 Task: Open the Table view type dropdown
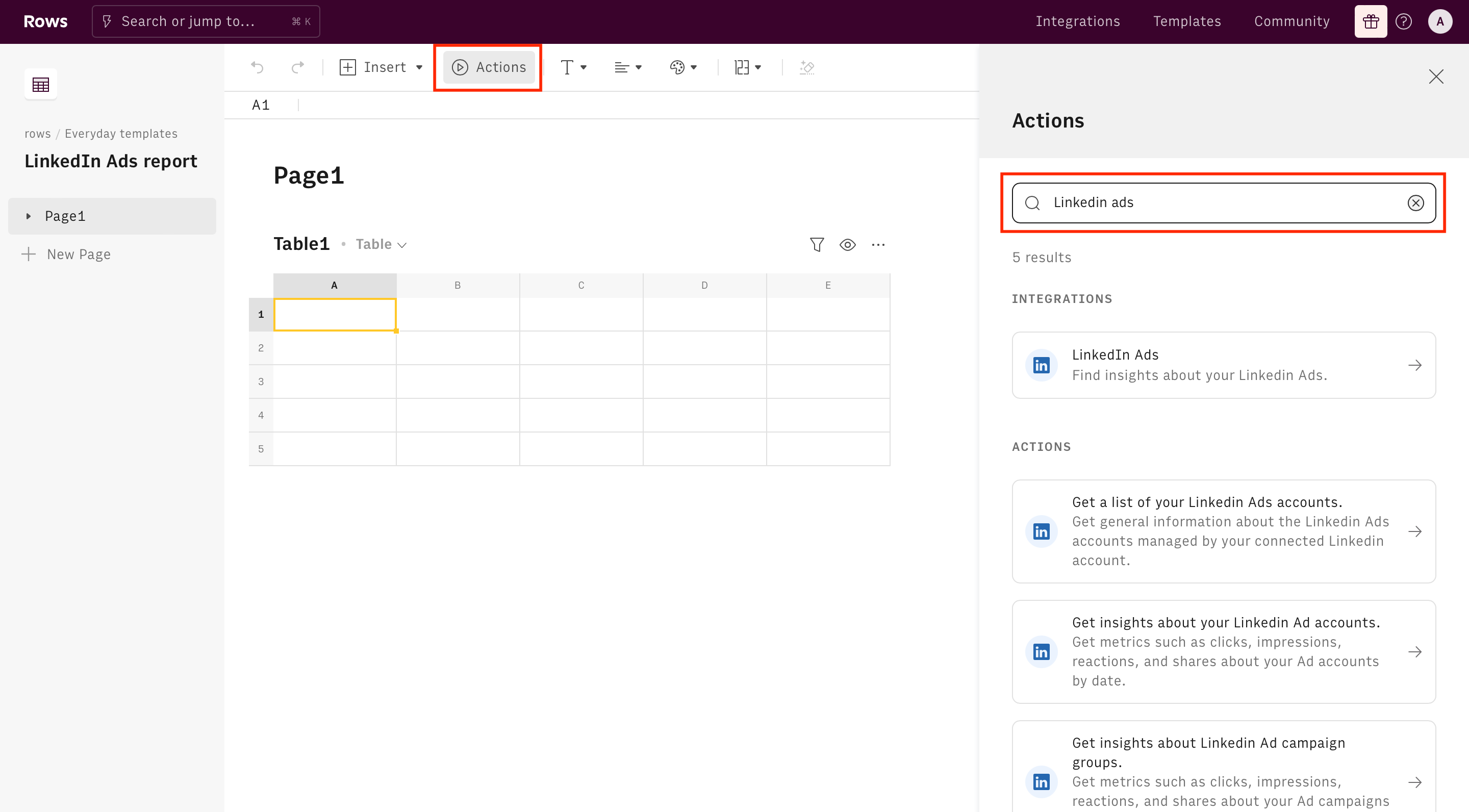pos(381,245)
